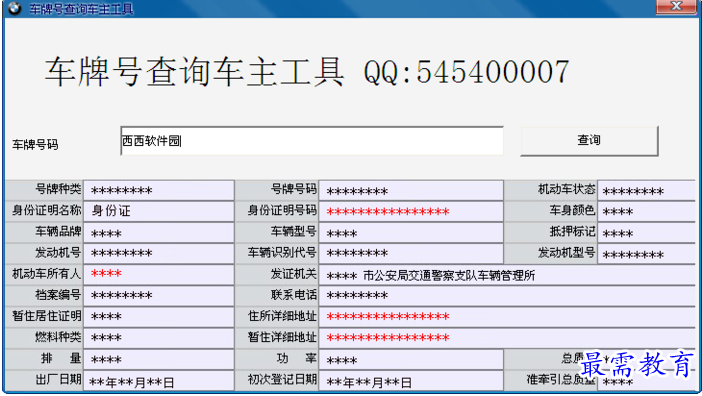Click the 车身颜色 value field

tap(646, 211)
